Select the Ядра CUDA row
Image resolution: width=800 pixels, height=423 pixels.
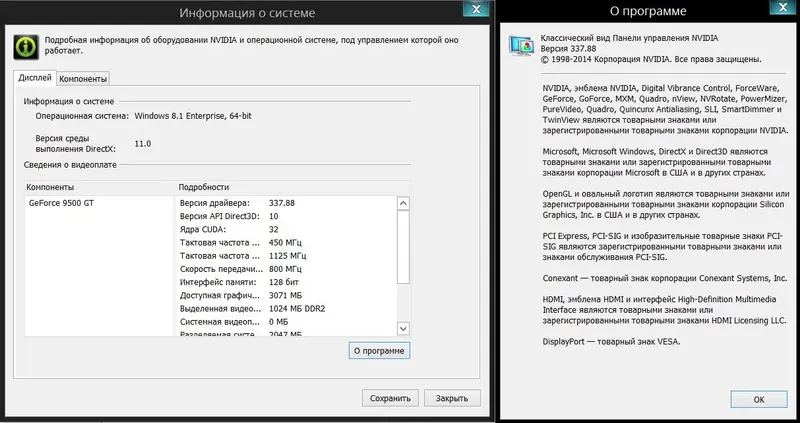288,230
